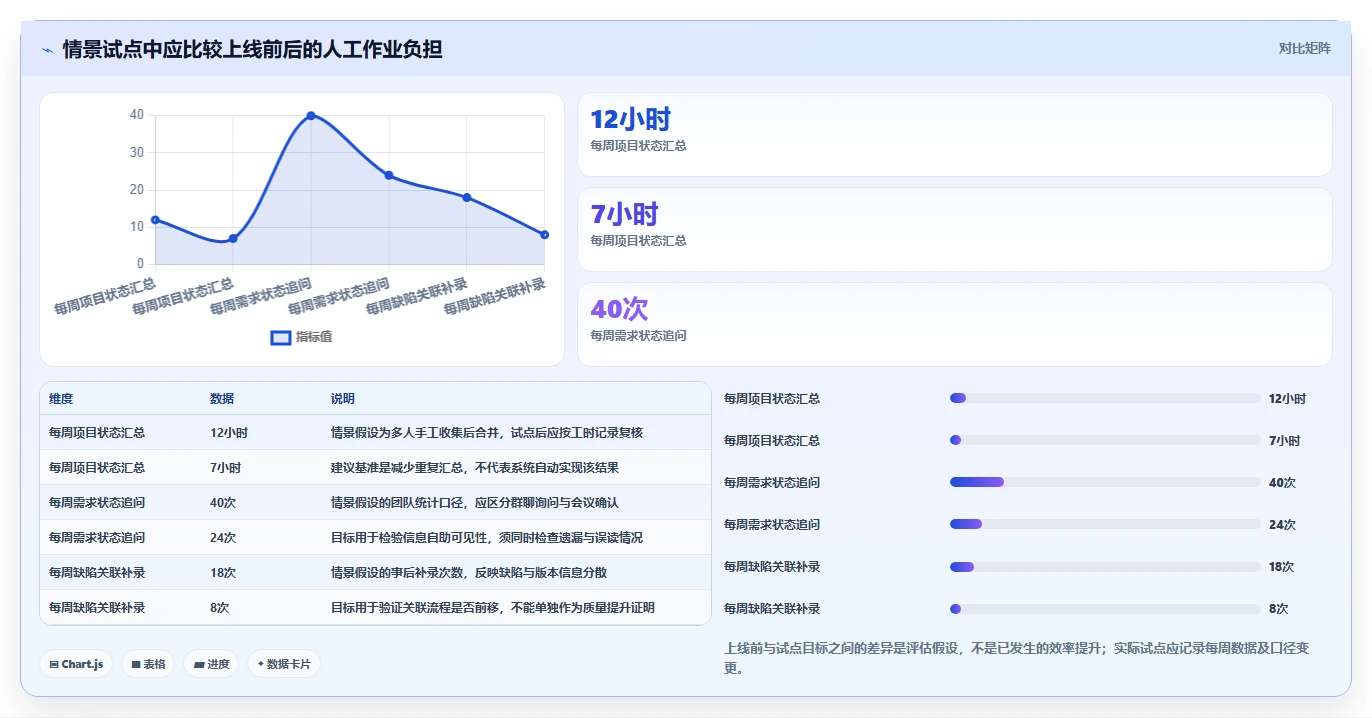Click description 建议基准是减少重复汇总

click(475, 468)
